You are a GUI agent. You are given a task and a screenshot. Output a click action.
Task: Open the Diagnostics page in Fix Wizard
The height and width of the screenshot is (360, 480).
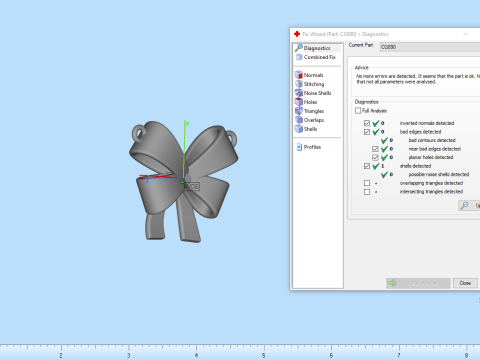tap(317, 48)
